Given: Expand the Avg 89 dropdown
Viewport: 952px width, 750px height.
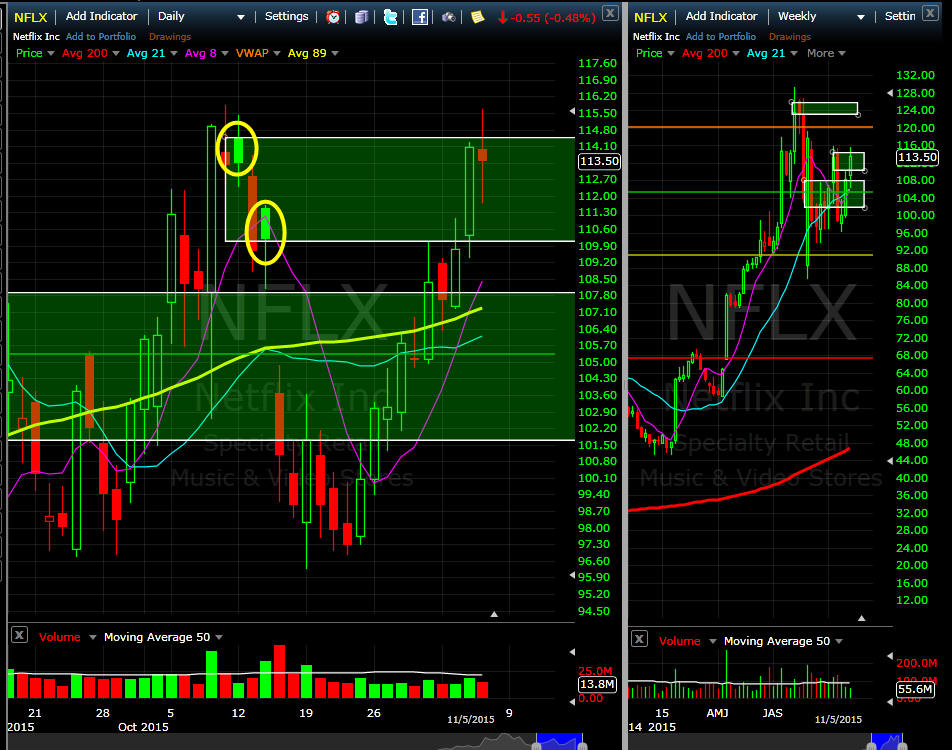Looking at the screenshot, I should pyautogui.click(x=335, y=53).
